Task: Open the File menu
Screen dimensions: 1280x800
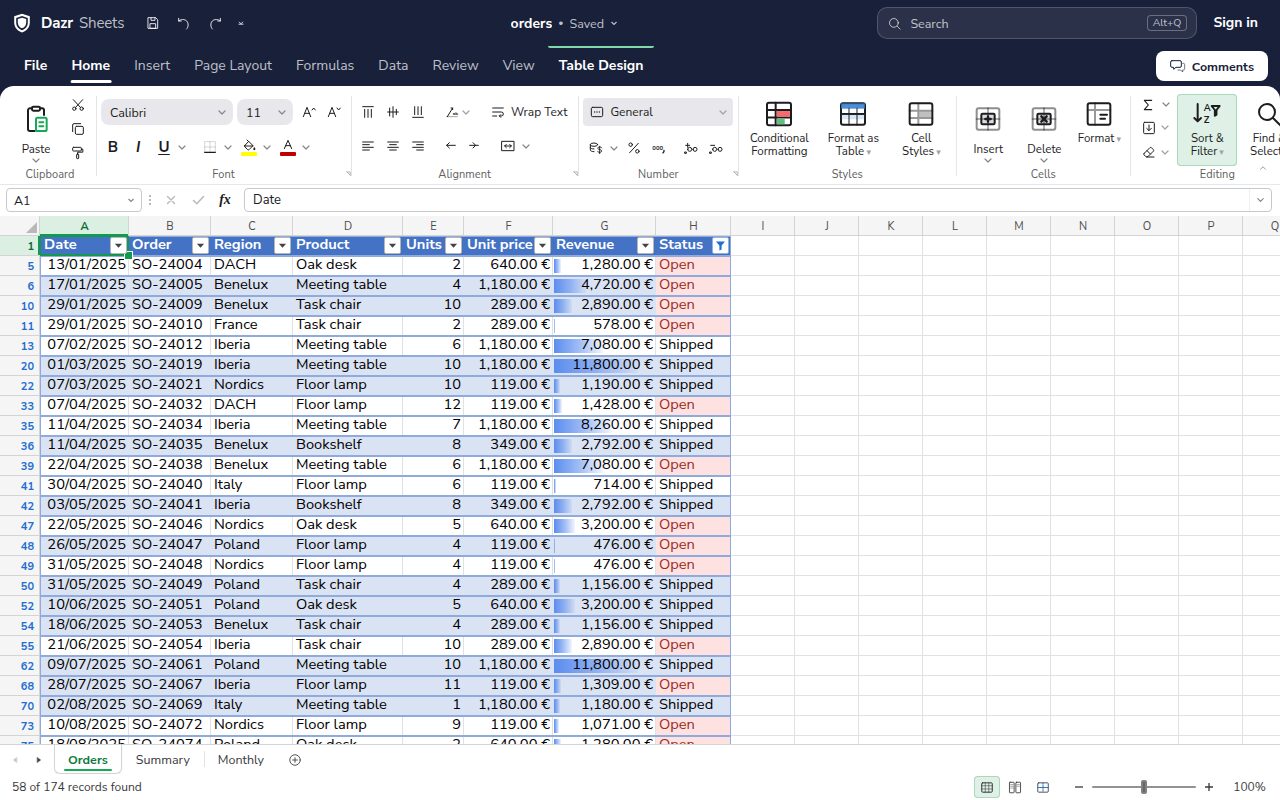Action: pos(36,65)
